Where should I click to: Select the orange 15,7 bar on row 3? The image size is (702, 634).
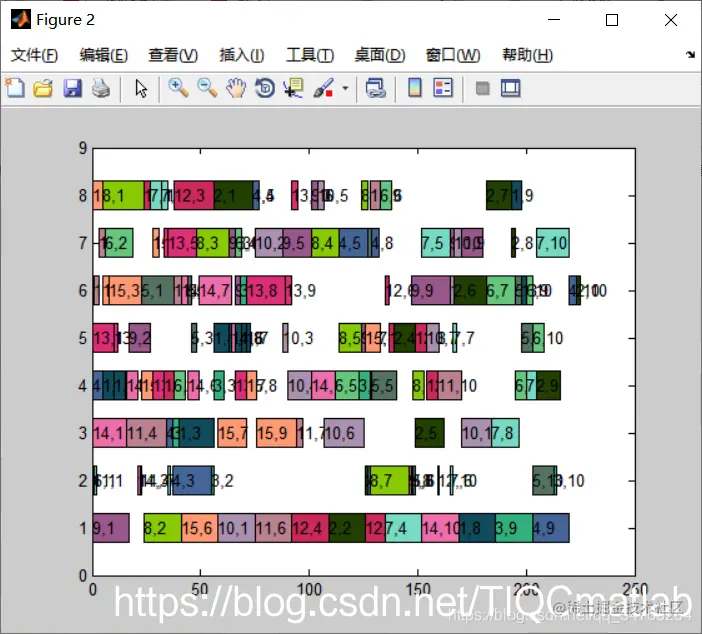(x=232, y=433)
